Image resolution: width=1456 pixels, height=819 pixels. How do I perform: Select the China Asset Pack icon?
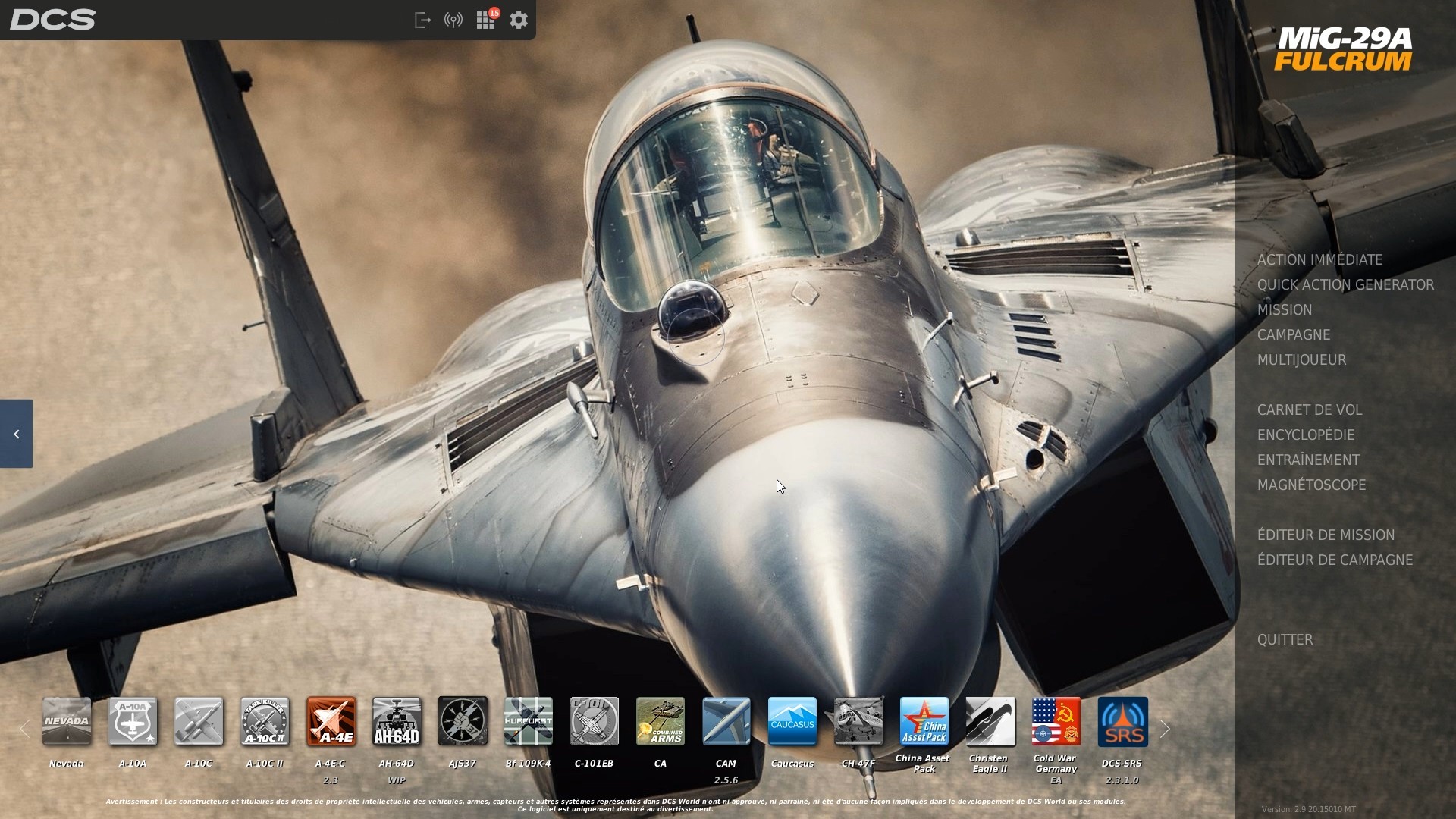click(924, 722)
